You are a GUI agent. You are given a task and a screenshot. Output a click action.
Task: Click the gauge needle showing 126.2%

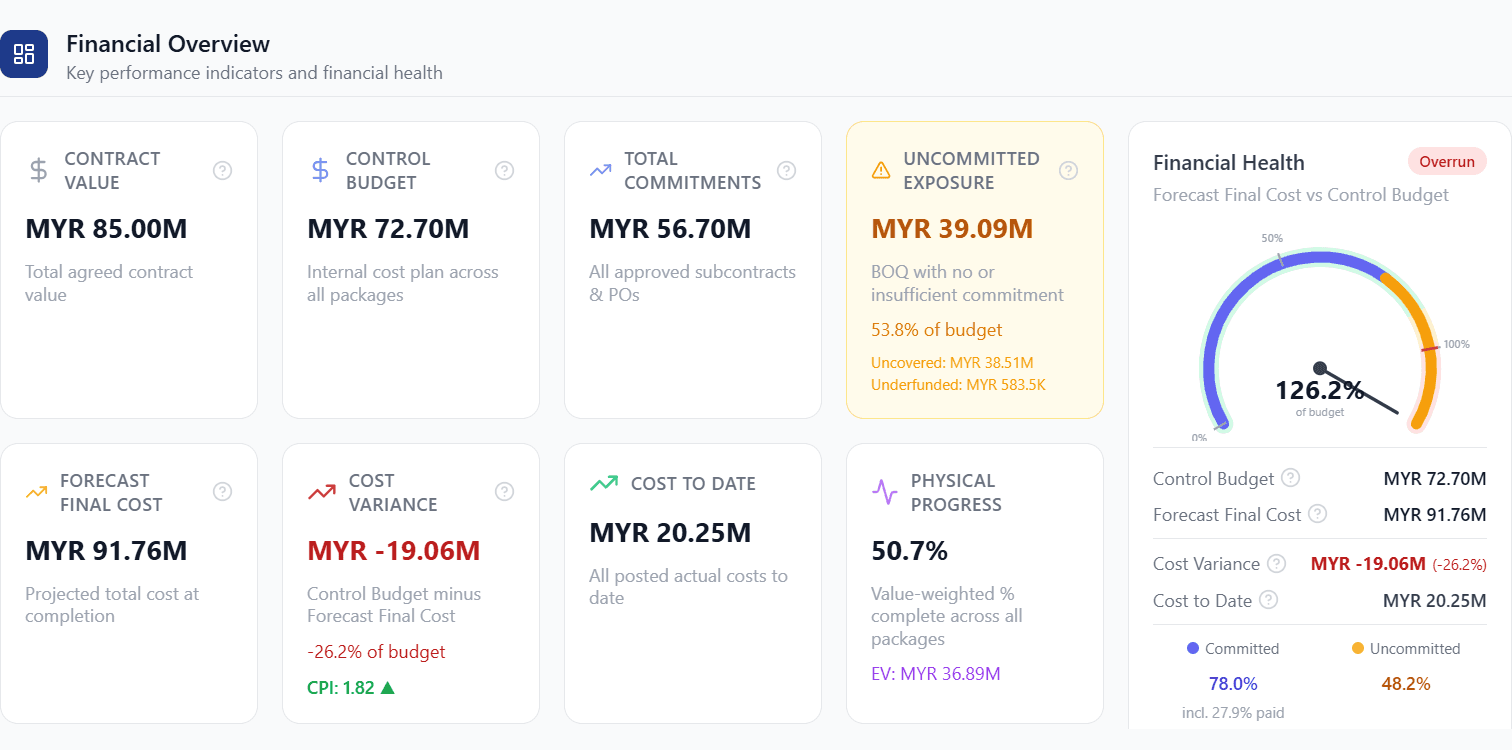[1358, 390]
